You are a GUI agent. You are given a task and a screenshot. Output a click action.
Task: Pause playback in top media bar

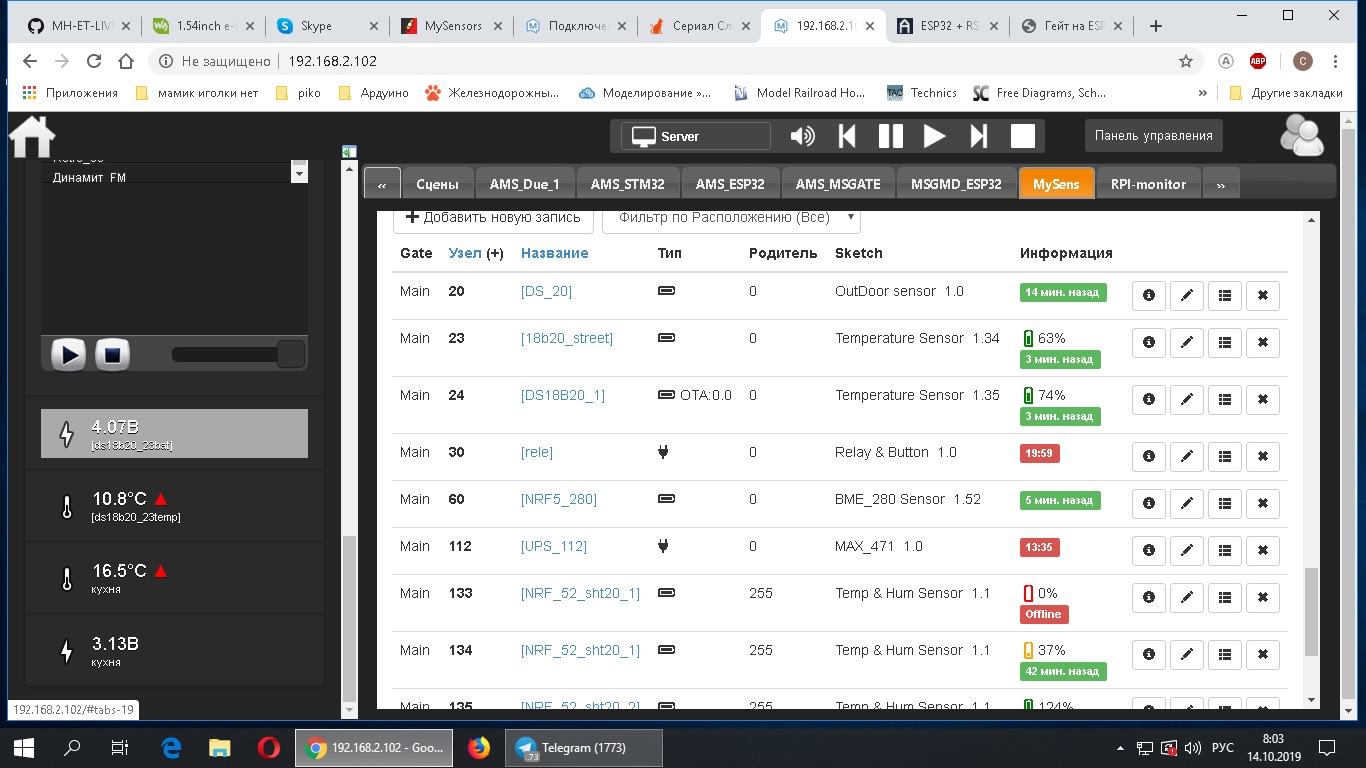click(890, 136)
